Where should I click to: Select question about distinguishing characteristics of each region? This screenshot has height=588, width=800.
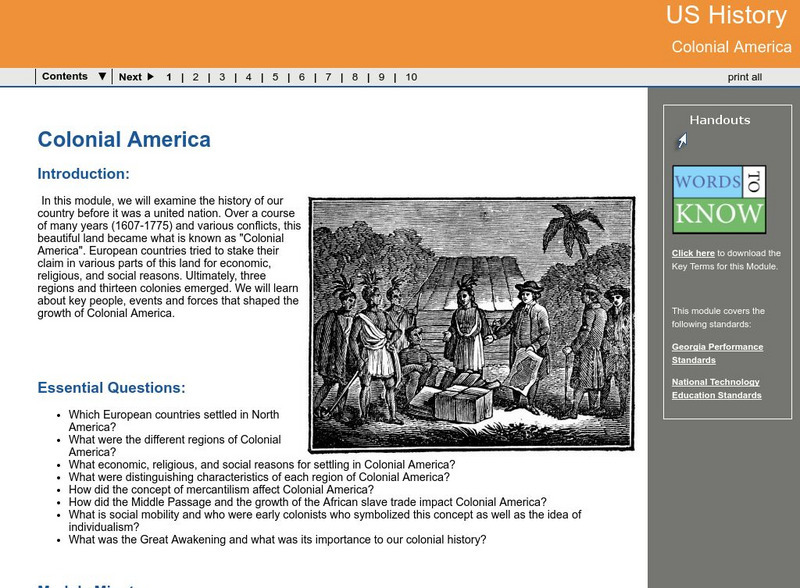click(259, 477)
